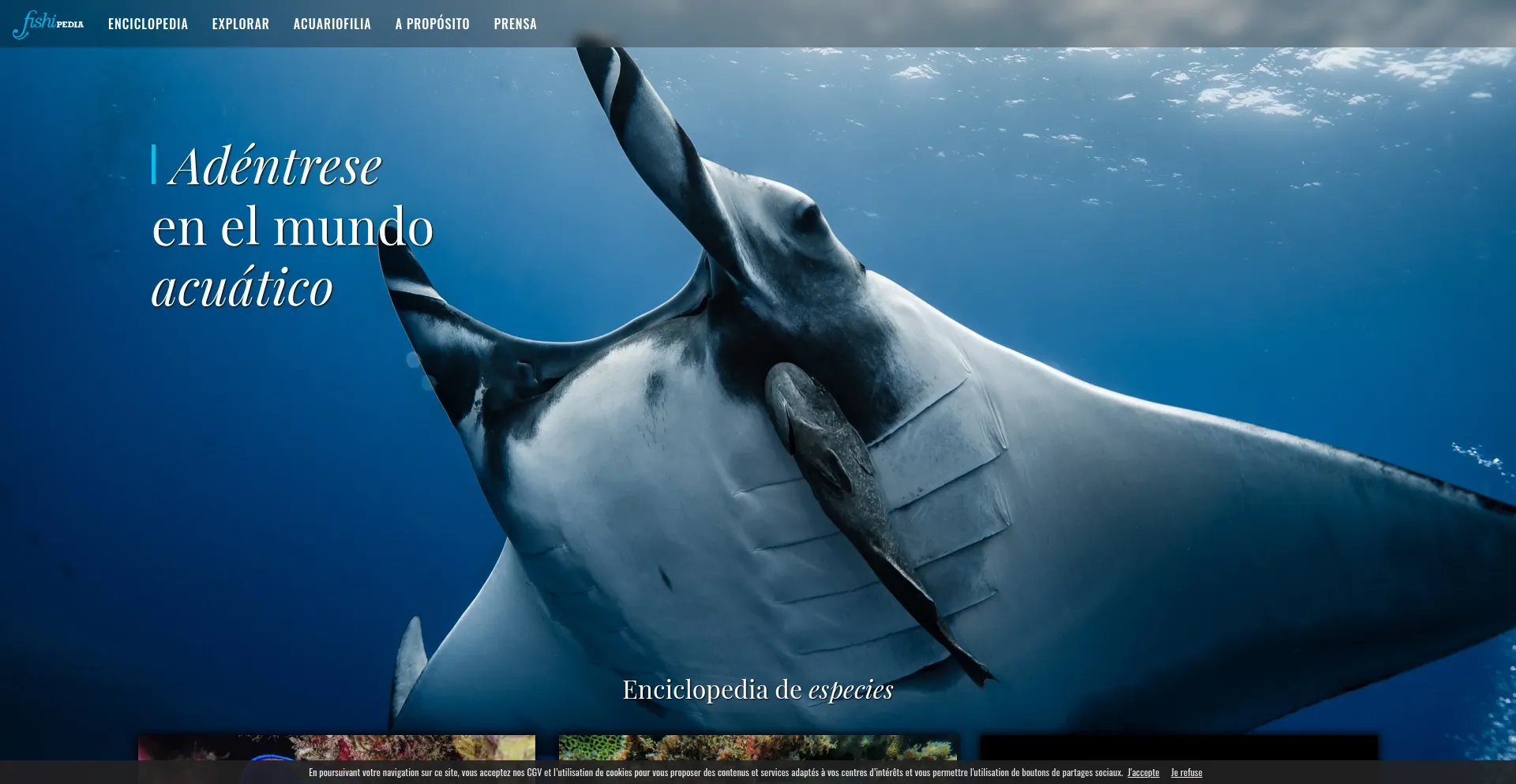Click the Fishipedia logo
The height and width of the screenshot is (784, 1516).
tap(49, 23)
